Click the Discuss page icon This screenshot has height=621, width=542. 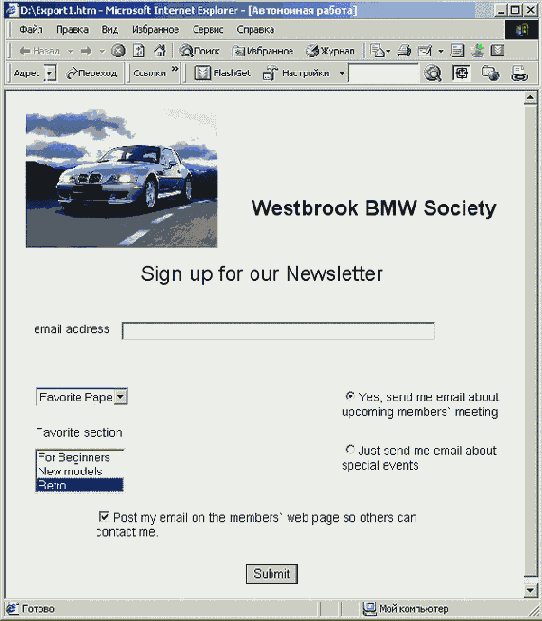coord(457,50)
